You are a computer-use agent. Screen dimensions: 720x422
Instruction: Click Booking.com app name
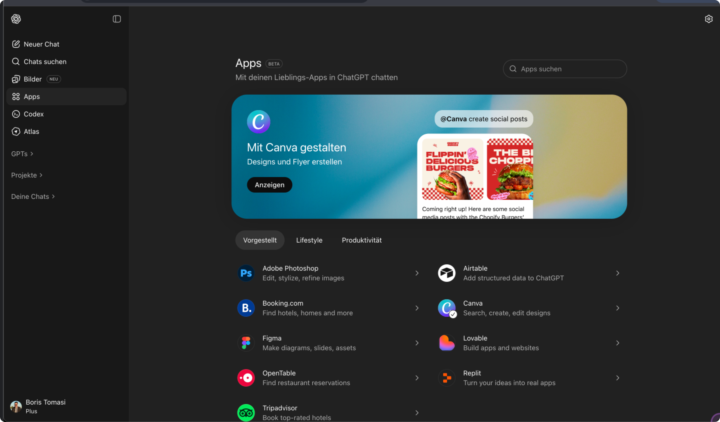click(283, 303)
